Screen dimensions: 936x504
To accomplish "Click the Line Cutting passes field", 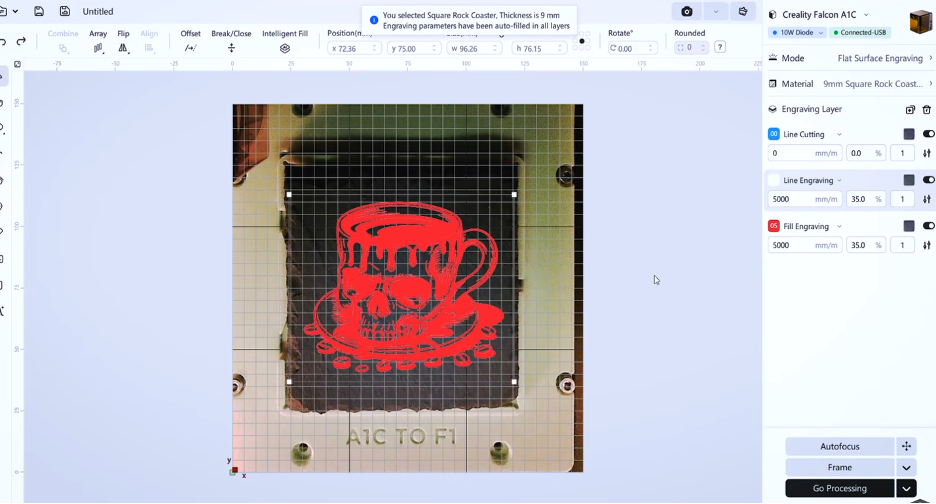I will [x=902, y=153].
